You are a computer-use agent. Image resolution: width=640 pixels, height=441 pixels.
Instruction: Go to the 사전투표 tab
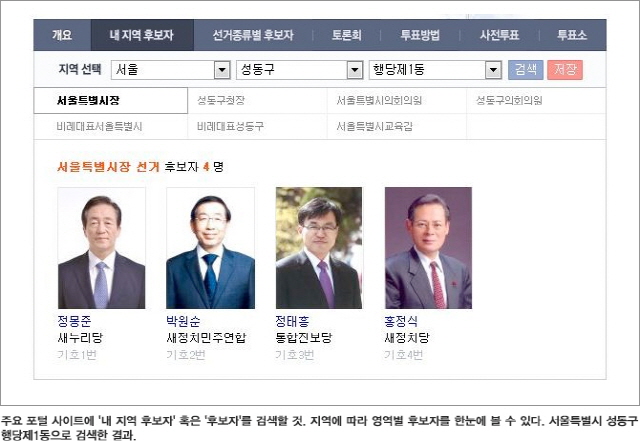click(x=500, y=35)
